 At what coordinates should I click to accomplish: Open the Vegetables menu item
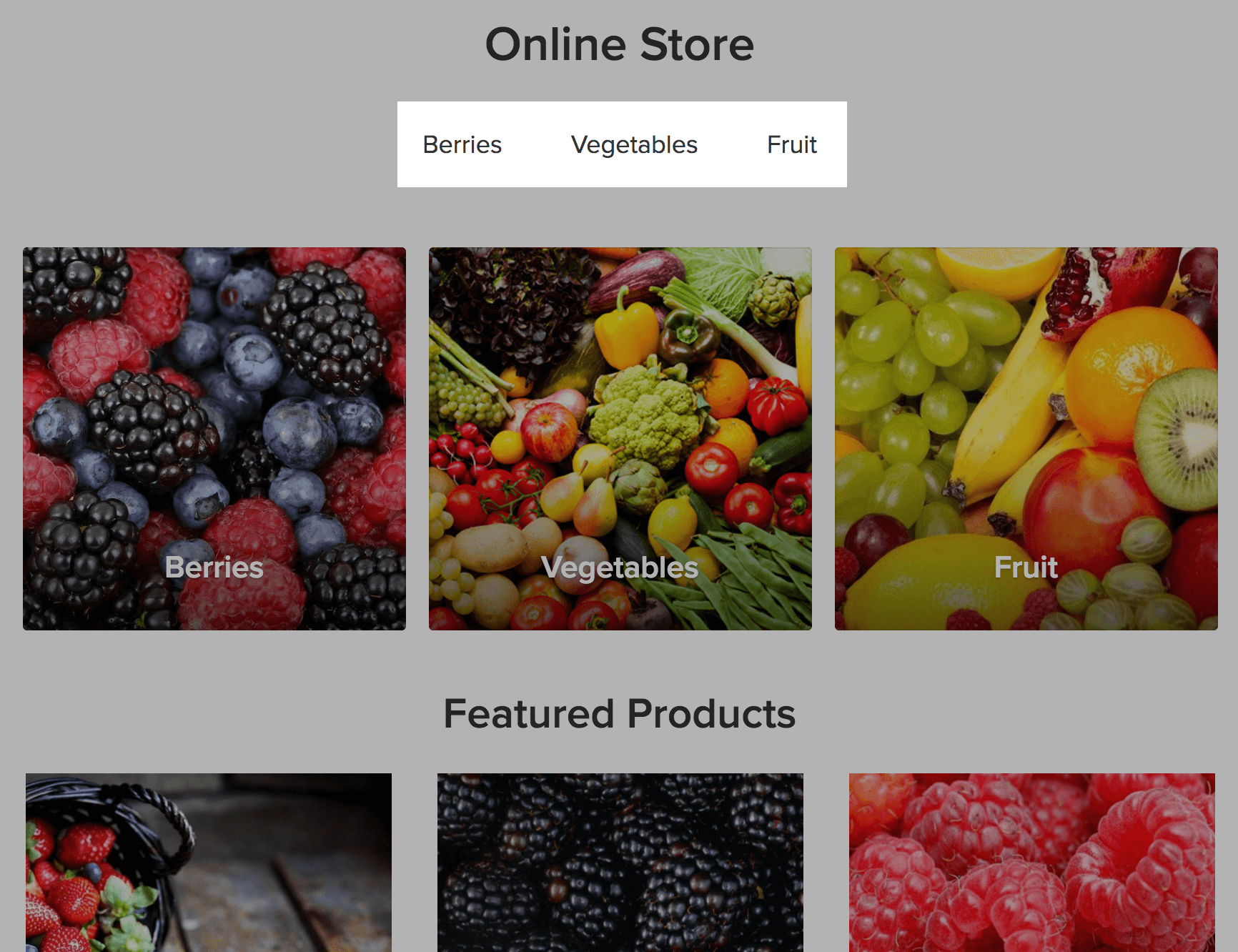coord(634,144)
